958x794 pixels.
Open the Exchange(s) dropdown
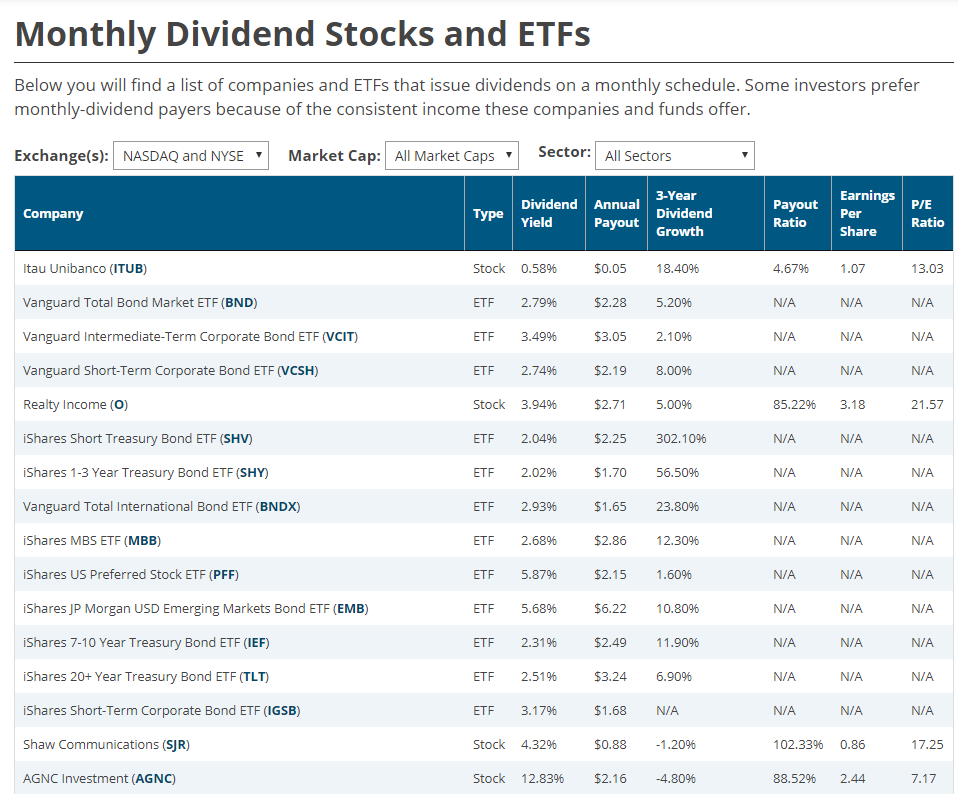190,155
